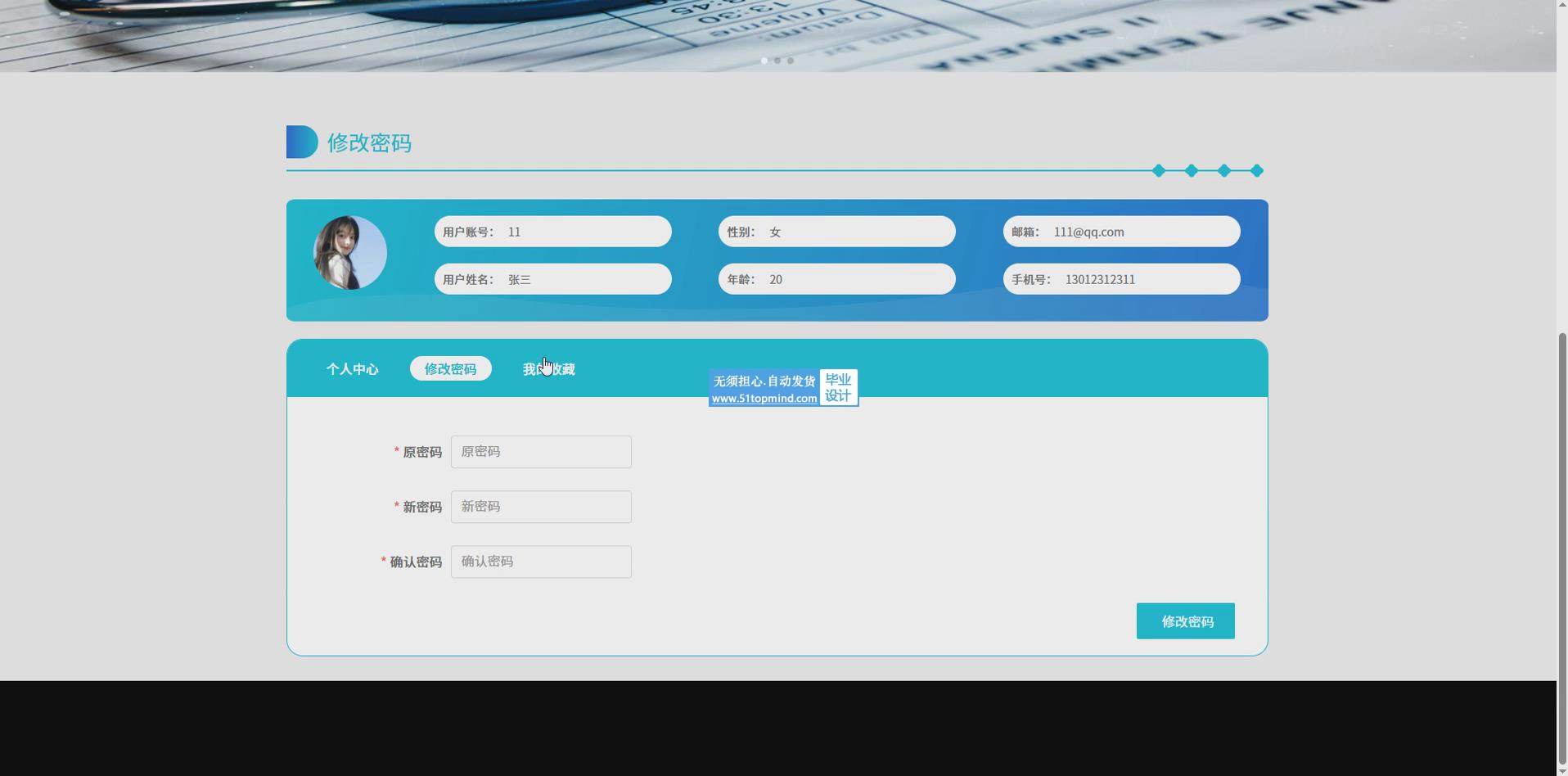Select the last carousel indicator dot

point(791,61)
